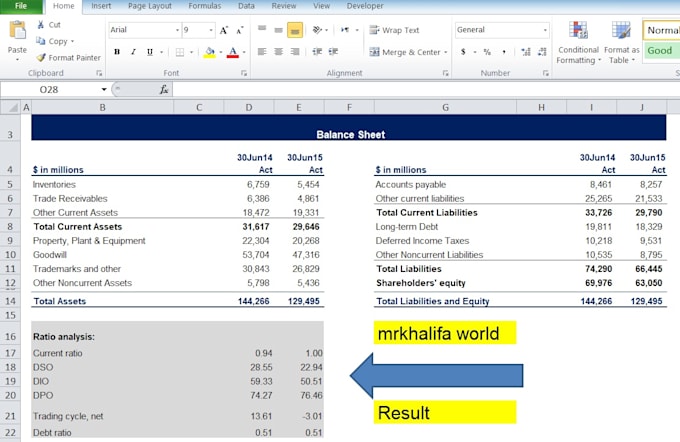Image resolution: width=680 pixels, height=442 pixels.
Task: Switch to the Insert tab
Action: (x=101, y=6)
